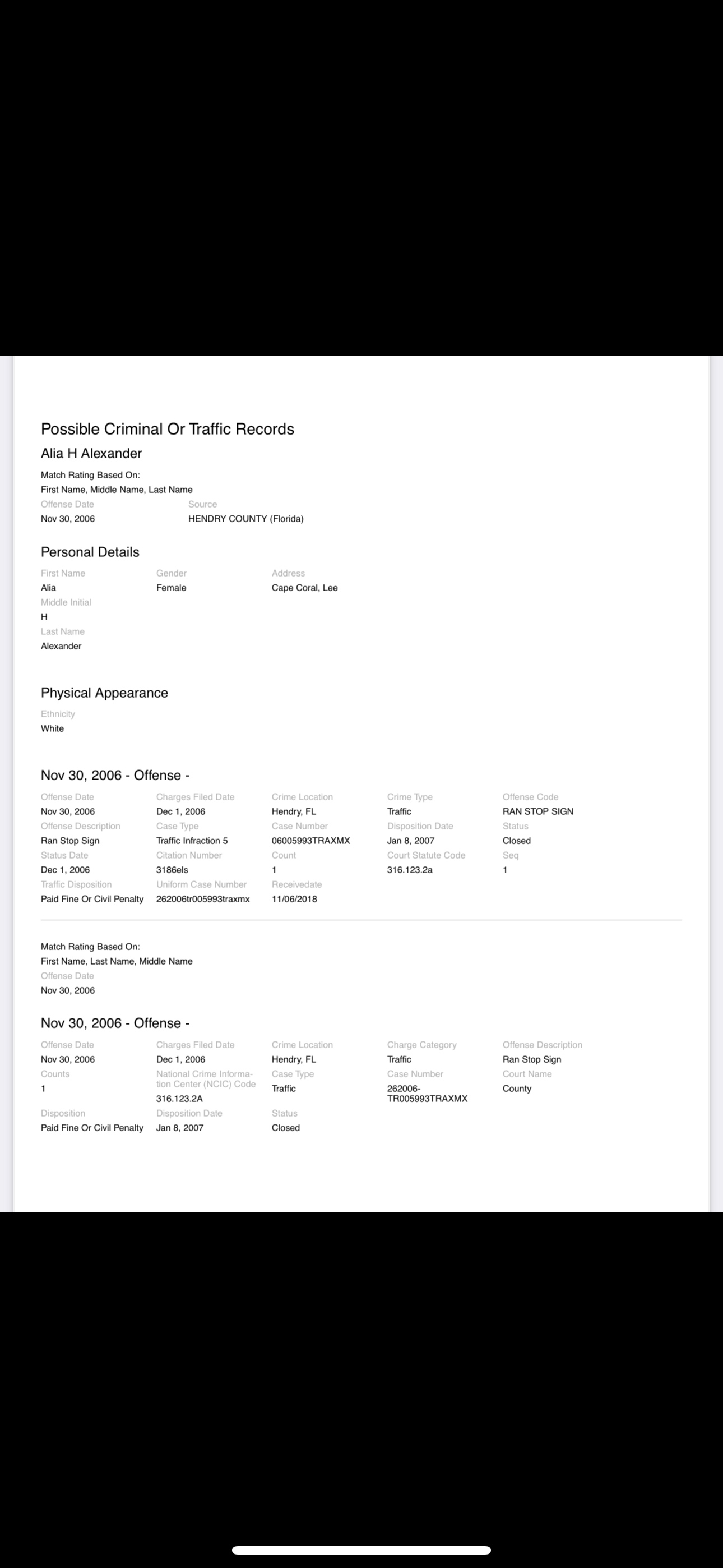723x1568 pixels.
Task: Tap the Cape Coral, Lee address
Action: pos(304,587)
